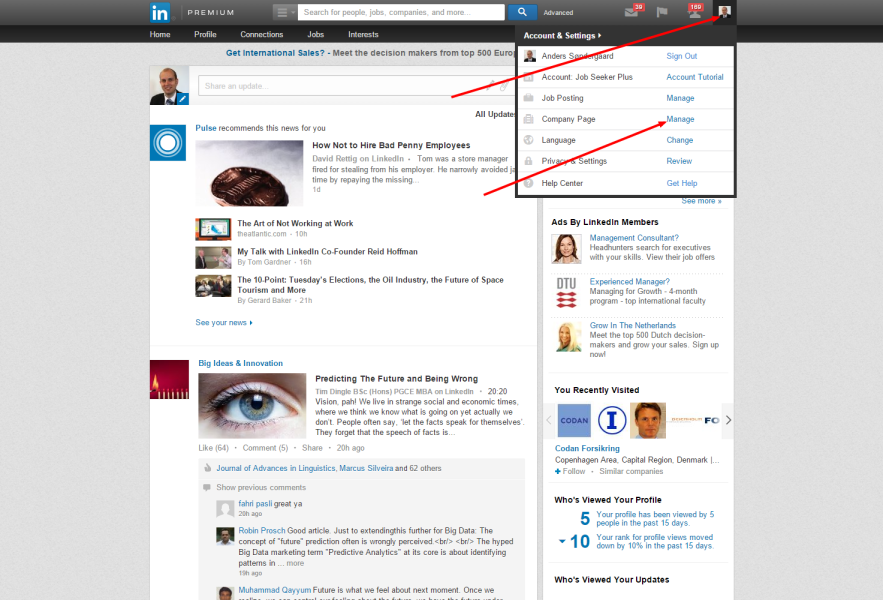Click Anders Søndergaard name in menu
The image size is (883, 600).
577,56
